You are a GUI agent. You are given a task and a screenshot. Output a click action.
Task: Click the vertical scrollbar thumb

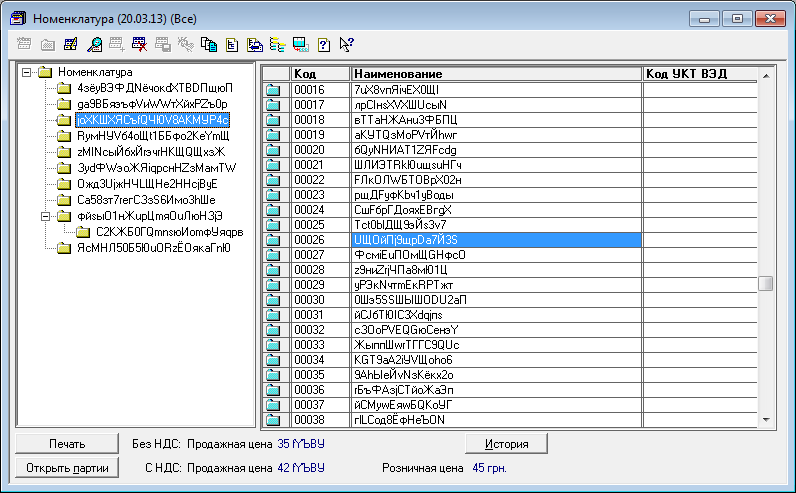(x=766, y=283)
